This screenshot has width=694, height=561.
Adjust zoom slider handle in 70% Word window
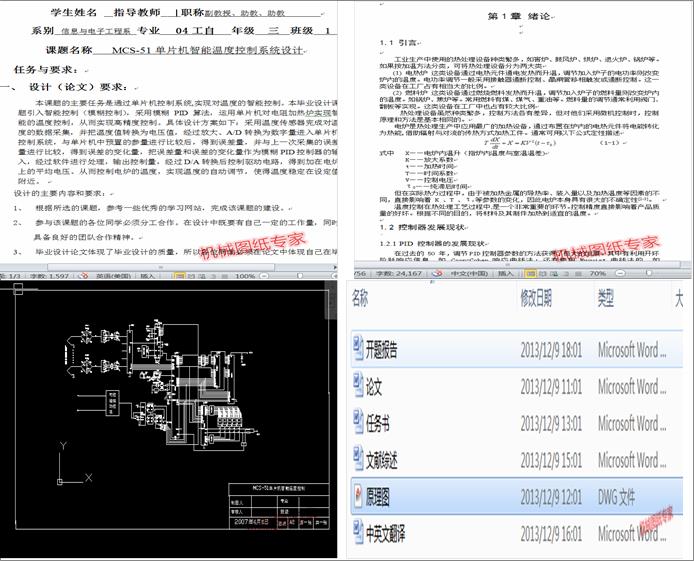coord(649,273)
